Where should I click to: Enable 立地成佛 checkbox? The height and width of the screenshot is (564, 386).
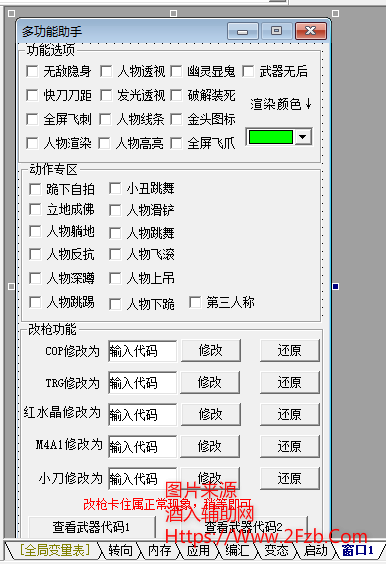coord(35,209)
